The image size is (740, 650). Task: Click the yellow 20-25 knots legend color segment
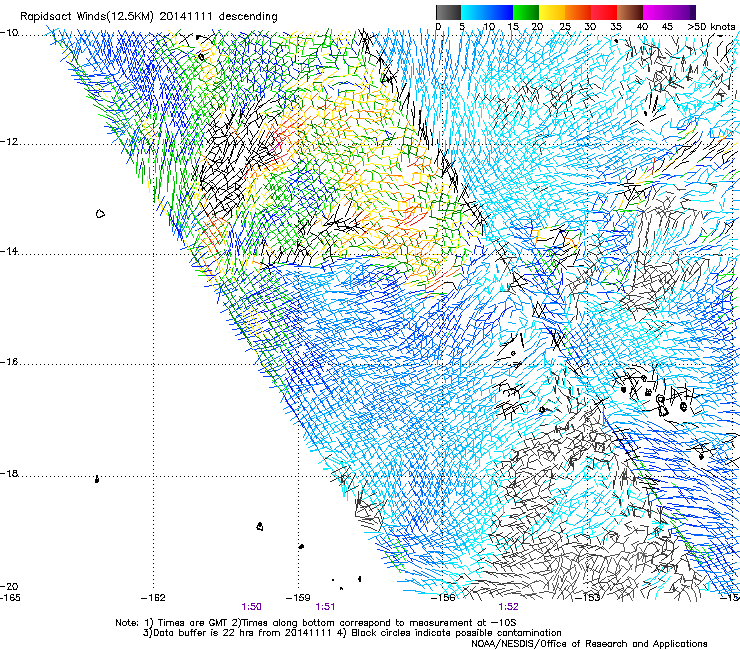click(552, 12)
